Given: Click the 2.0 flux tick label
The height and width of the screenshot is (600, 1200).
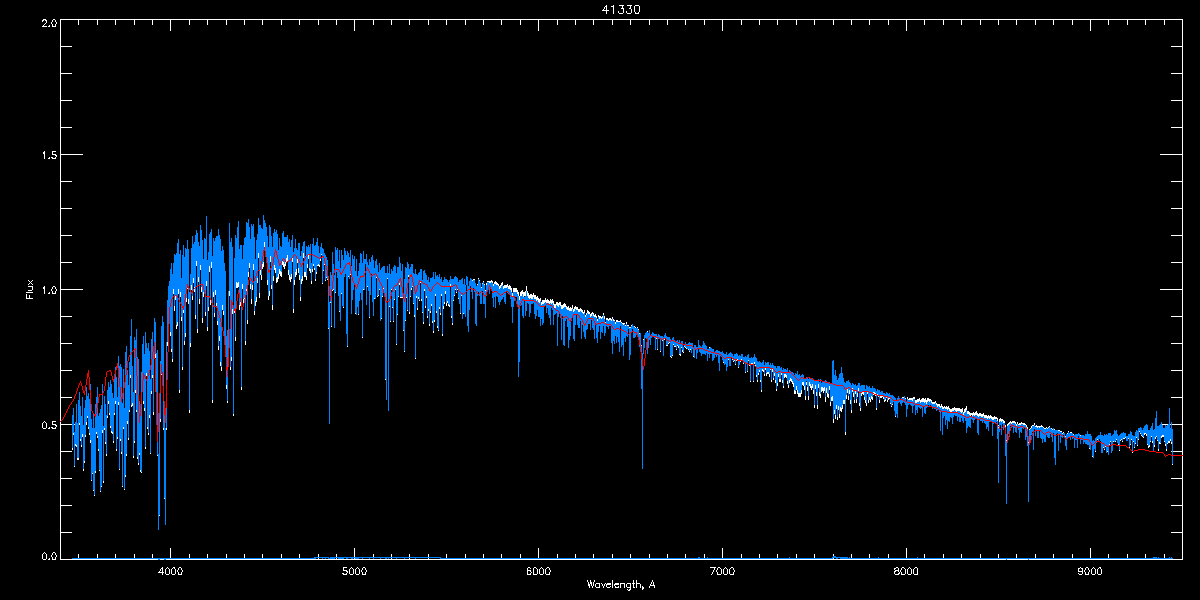Looking at the screenshot, I should click(x=47, y=21).
